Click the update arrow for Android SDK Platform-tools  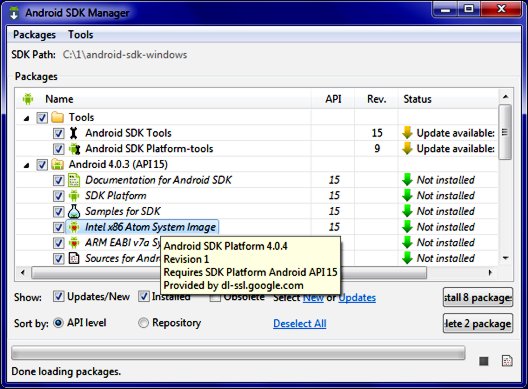(407, 148)
